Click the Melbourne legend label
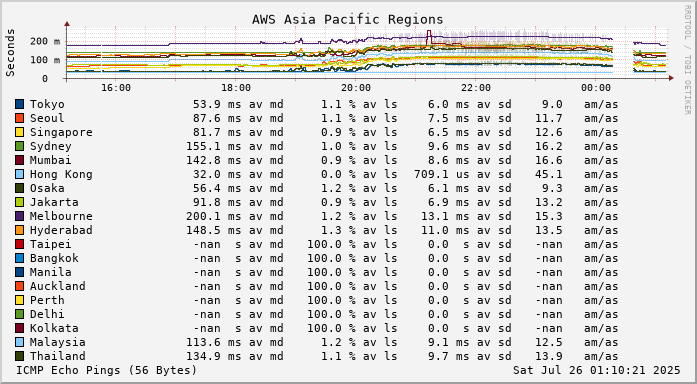Viewport: 697px width, 384px height. coord(61,216)
